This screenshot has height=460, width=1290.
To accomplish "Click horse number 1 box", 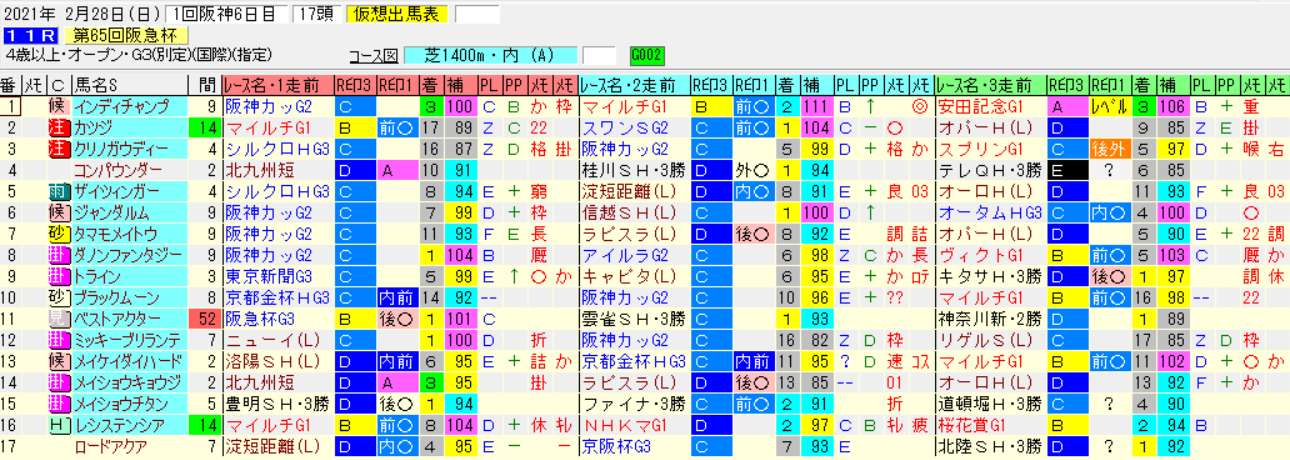I will click(x=11, y=106).
